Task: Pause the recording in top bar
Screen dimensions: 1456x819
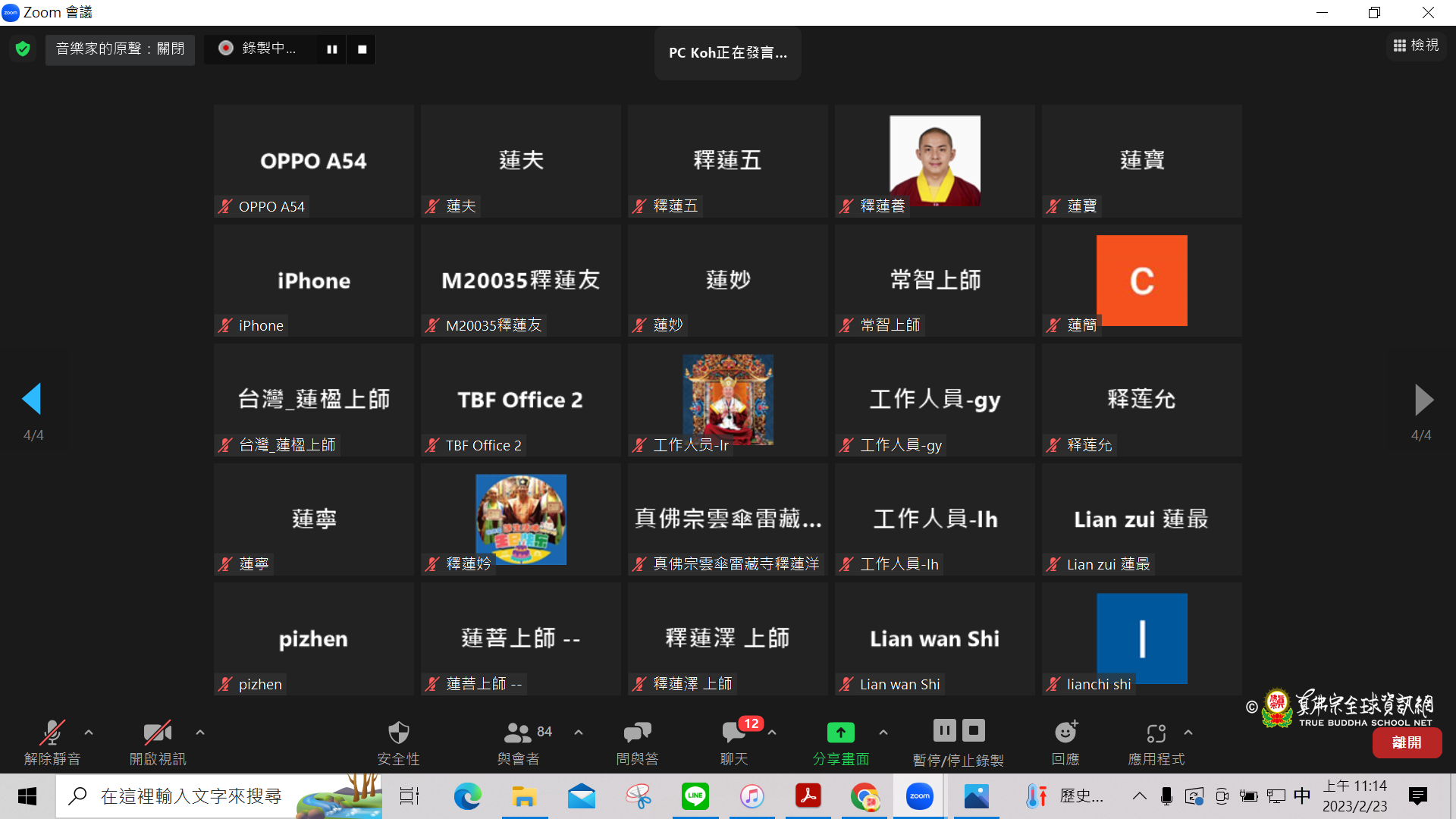Action: point(331,49)
